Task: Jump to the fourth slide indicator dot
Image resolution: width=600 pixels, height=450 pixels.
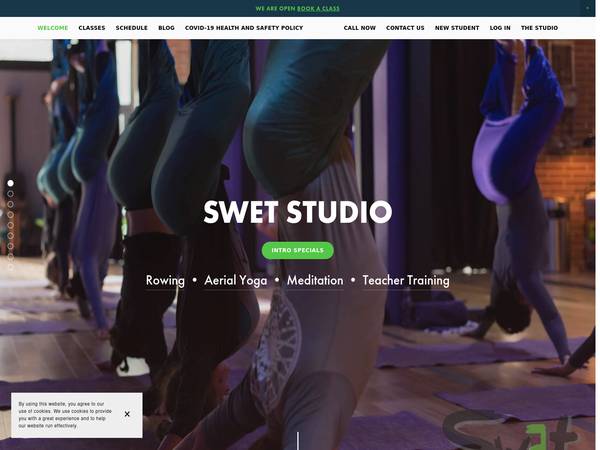Action: pyautogui.click(x=10, y=215)
